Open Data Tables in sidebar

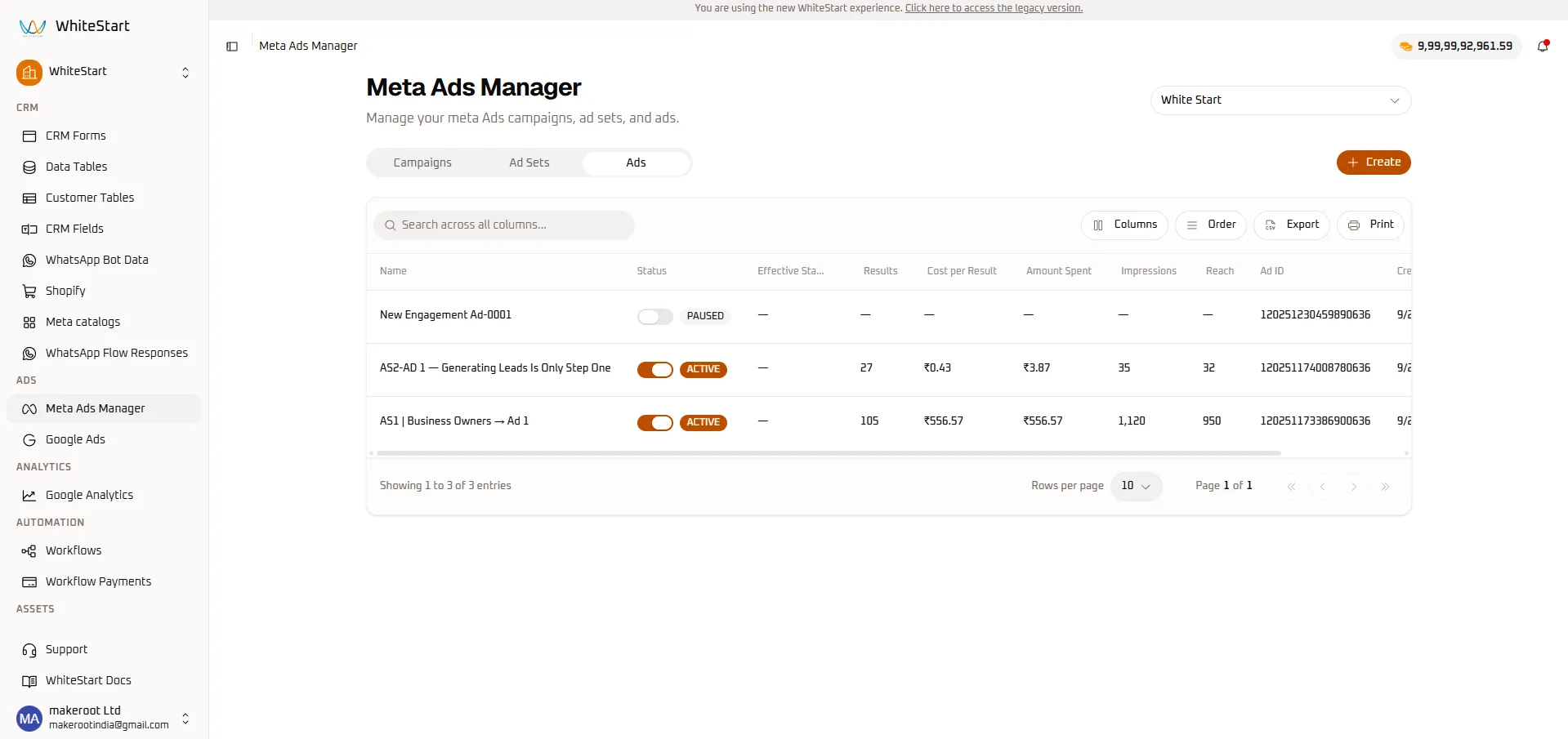[x=105, y=167]
